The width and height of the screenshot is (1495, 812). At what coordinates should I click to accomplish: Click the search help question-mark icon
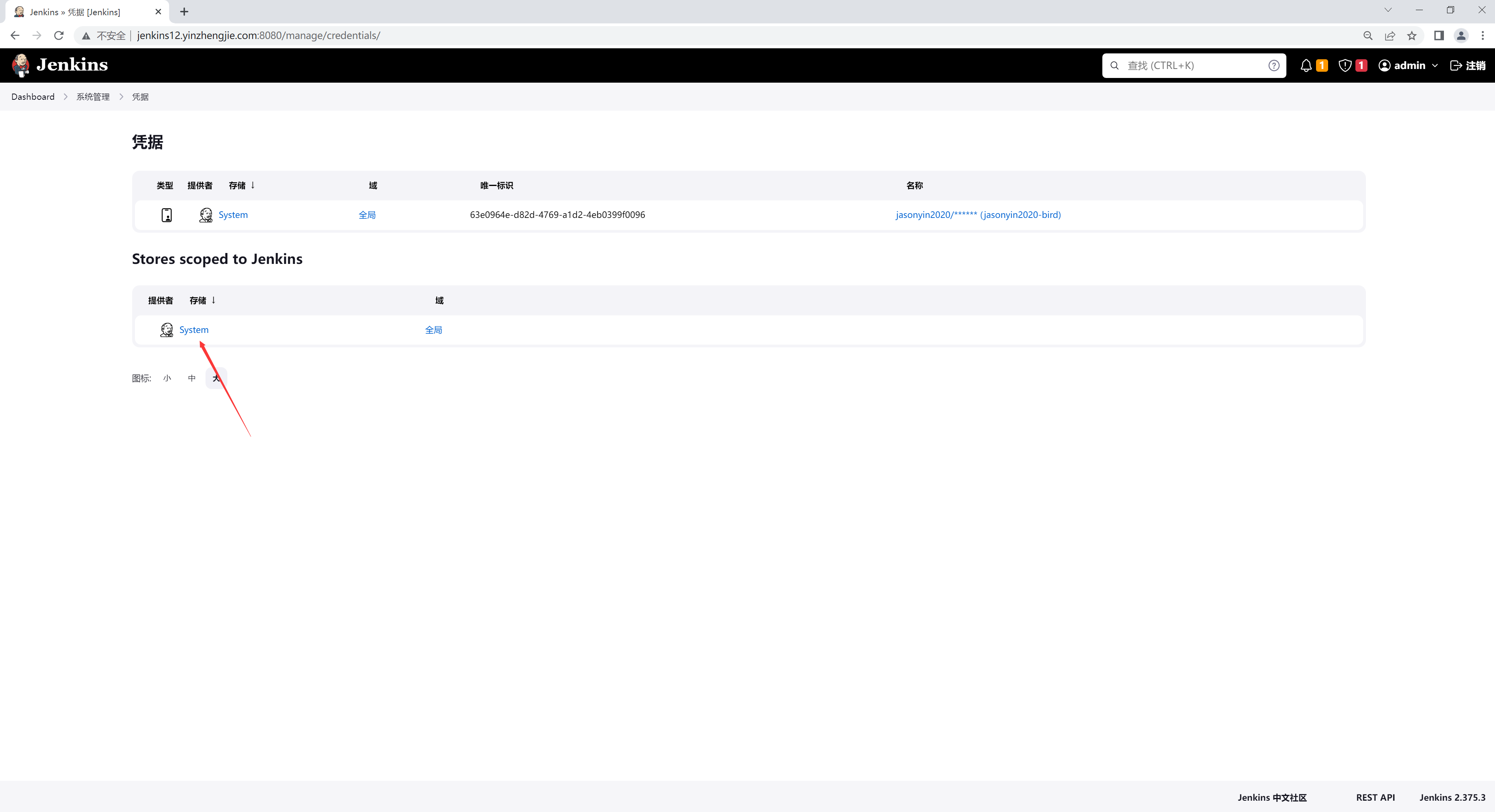(1273, 65)
